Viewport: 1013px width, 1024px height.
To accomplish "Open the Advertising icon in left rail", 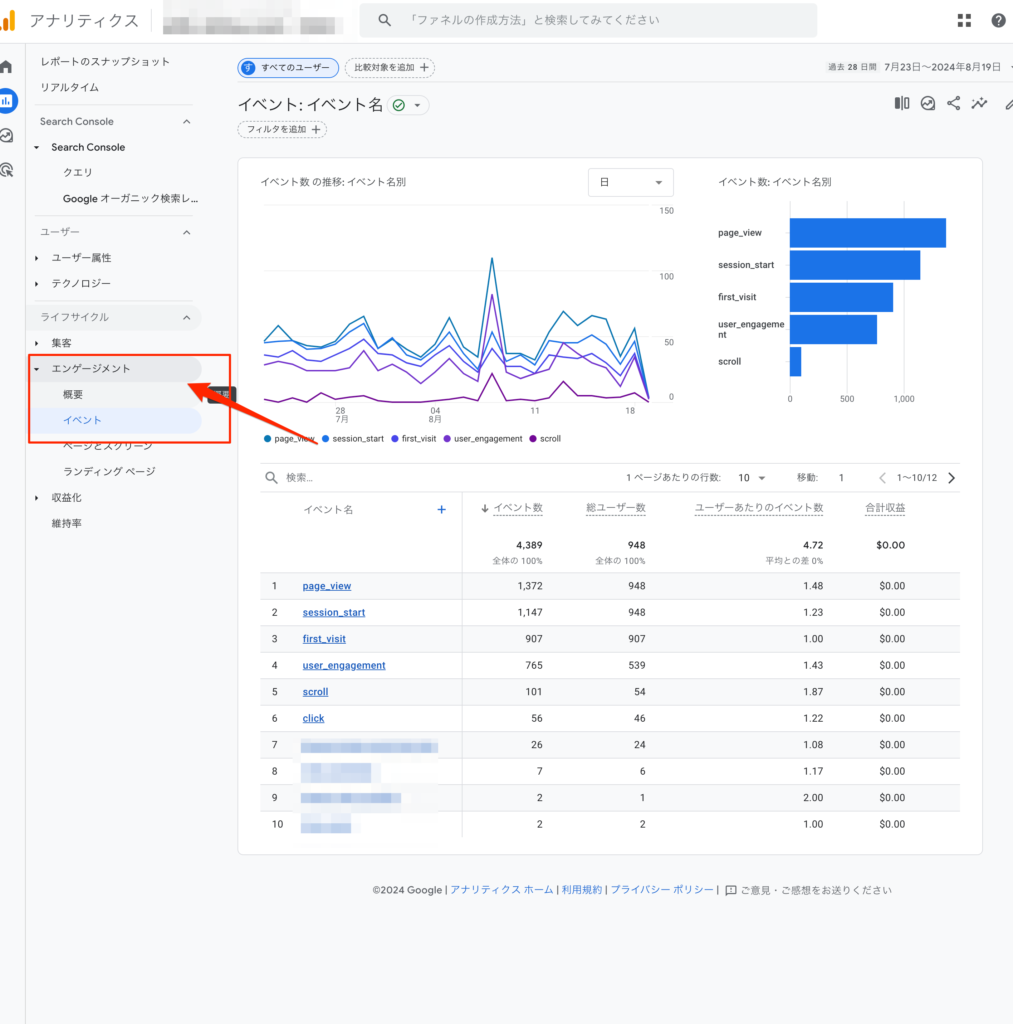I will [x=7, y=170].
